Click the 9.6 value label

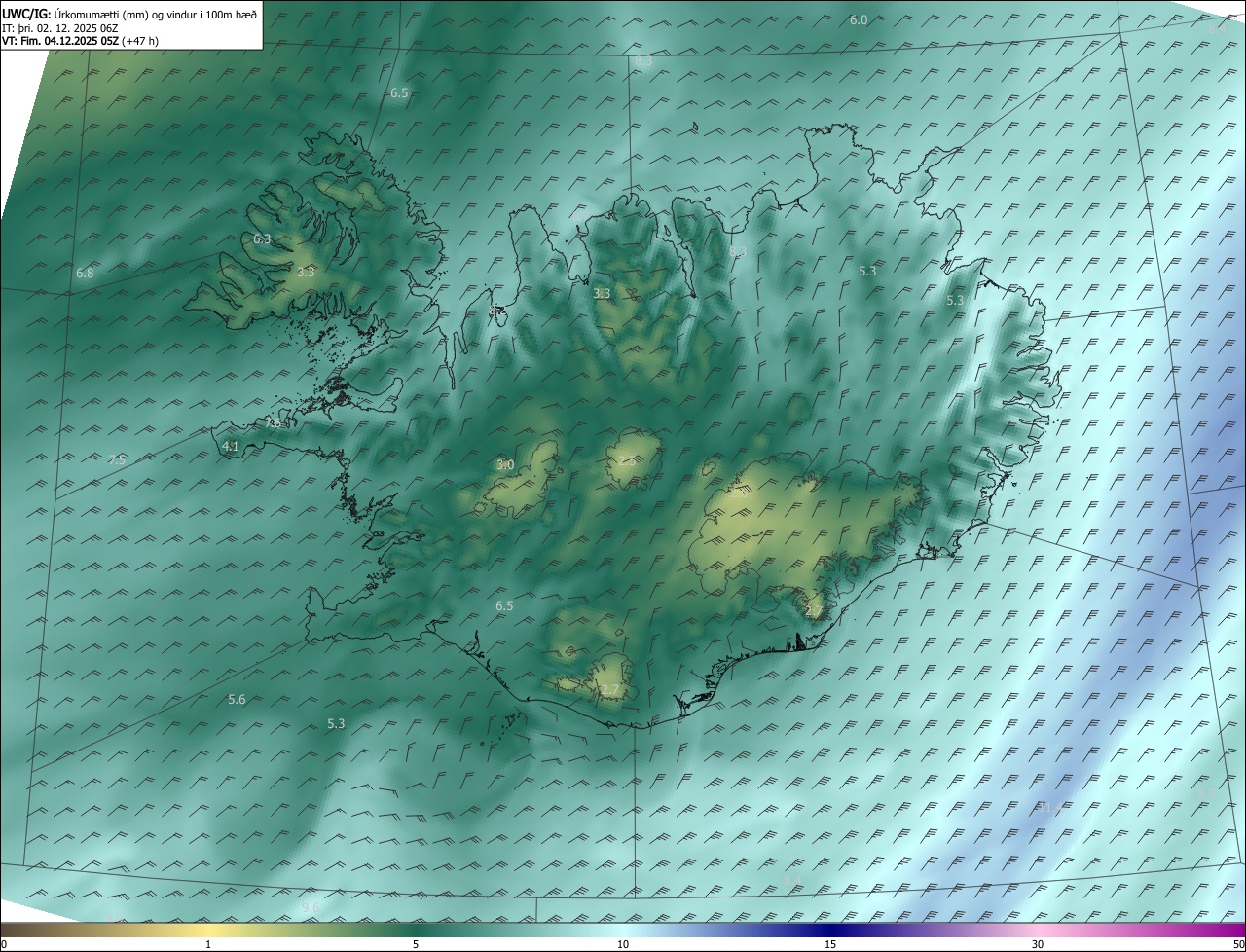click(311, 907)
